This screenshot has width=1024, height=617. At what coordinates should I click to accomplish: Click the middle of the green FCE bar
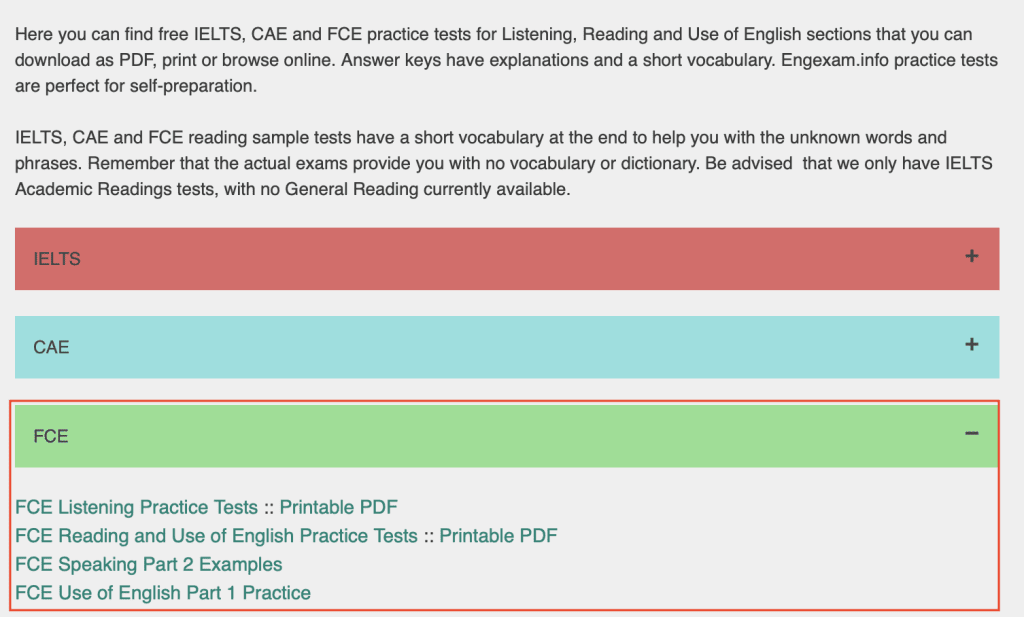(507, 436)
